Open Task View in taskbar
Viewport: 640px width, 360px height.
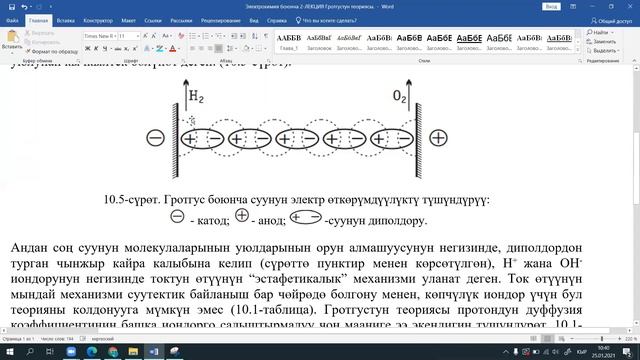tap(50, 351)
